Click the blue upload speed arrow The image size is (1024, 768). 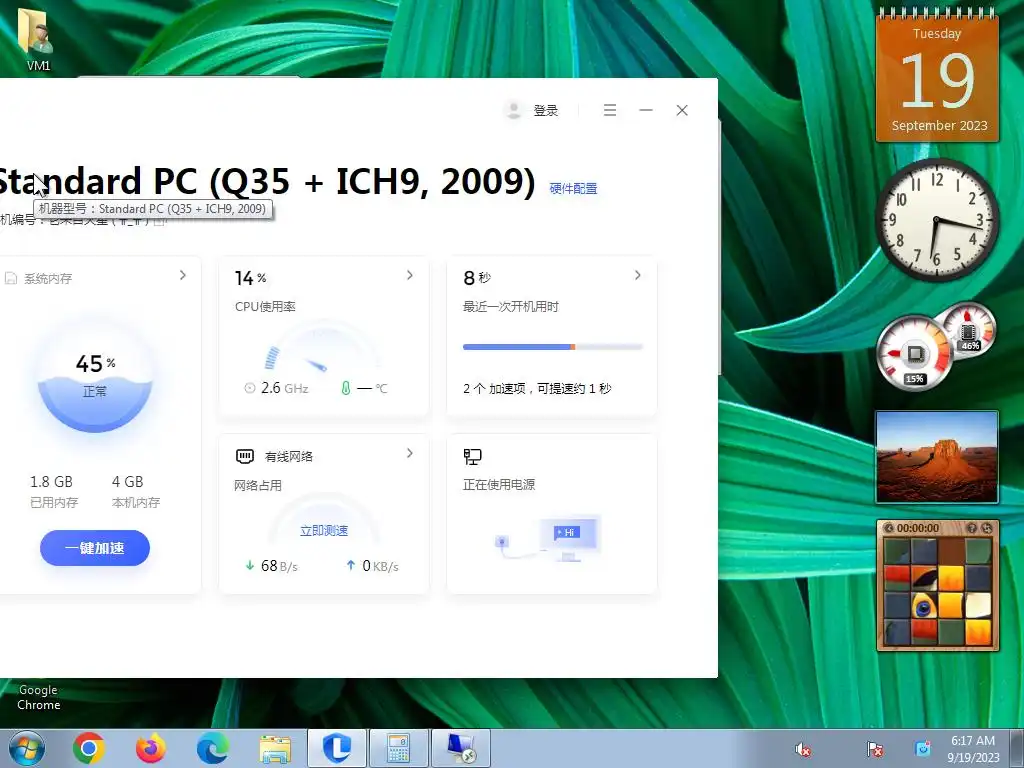(x=351, y=566)
